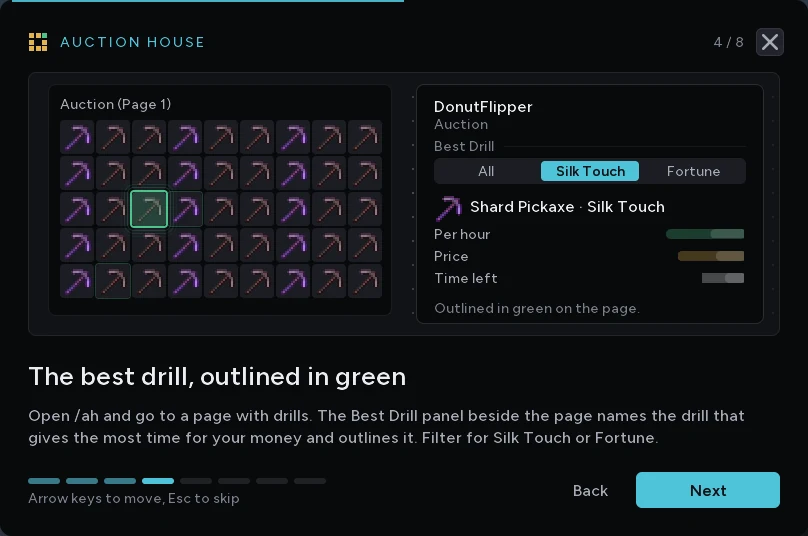The height and width of the screenshot is (536, 808).
Task: Pick the purple pickaxe in row one, column four
Action: coord(185,137)
